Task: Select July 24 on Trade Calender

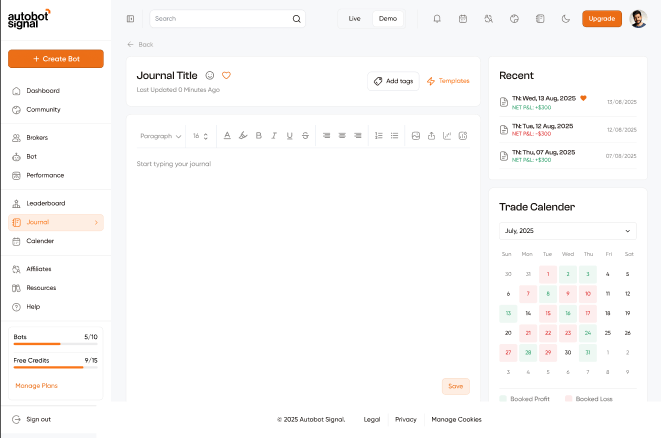Action: (588, 333)
